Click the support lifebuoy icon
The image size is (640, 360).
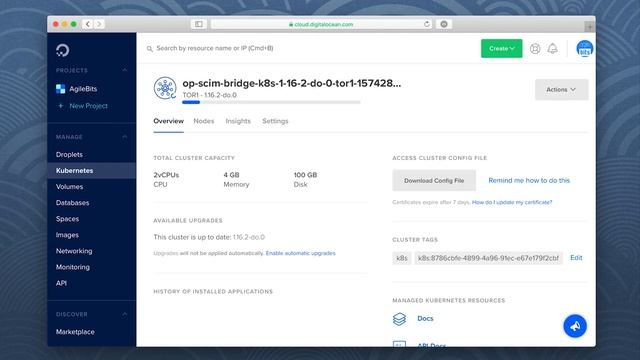[535, 49]
